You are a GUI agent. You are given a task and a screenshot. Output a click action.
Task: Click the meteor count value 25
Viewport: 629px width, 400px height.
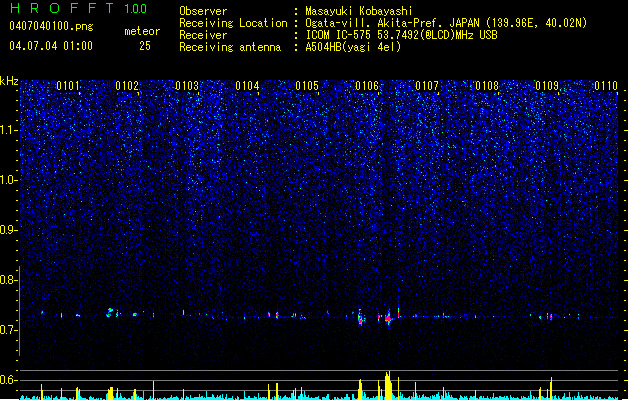coord(145,46)
